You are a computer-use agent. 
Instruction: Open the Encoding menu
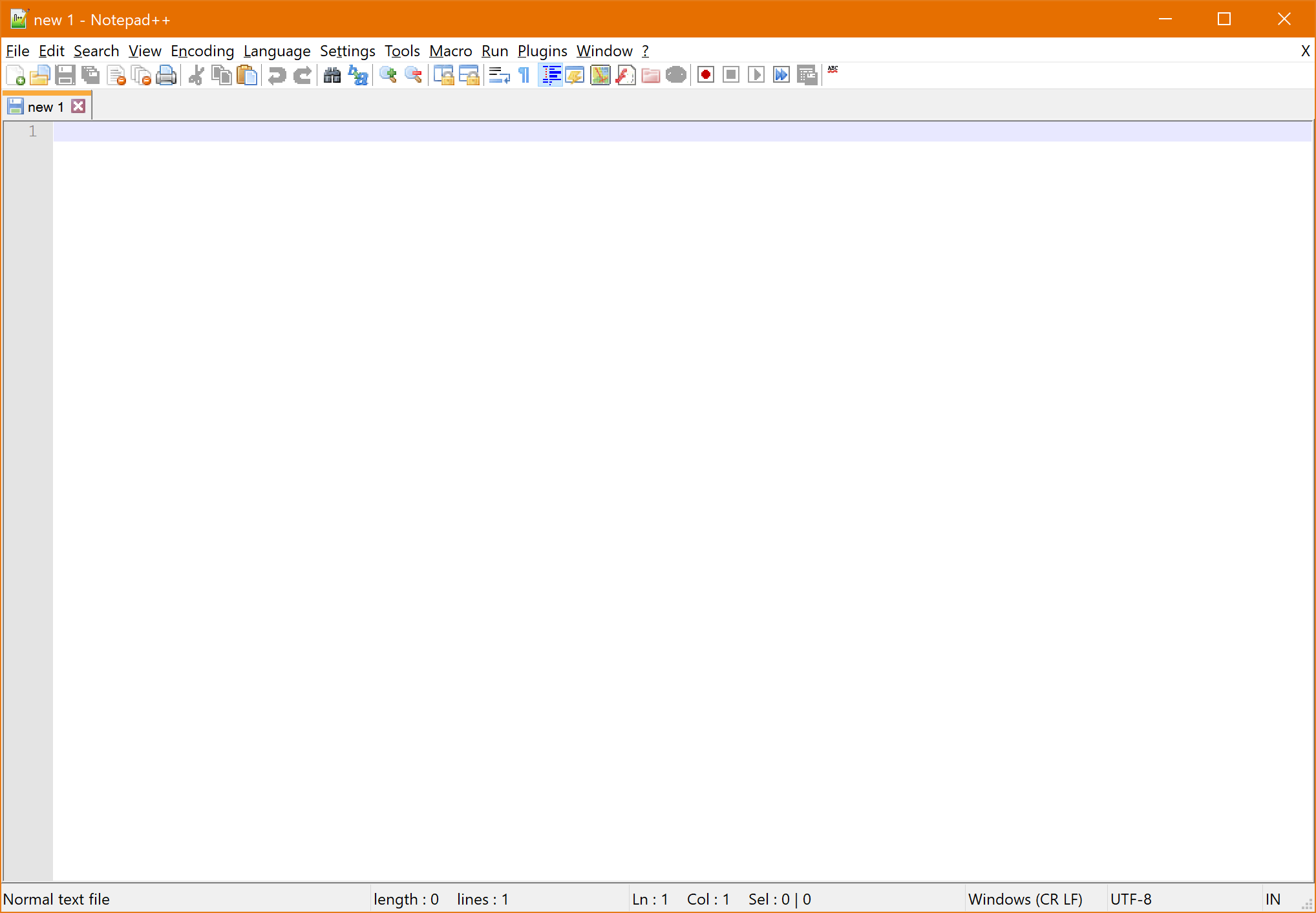click(202, 51)
